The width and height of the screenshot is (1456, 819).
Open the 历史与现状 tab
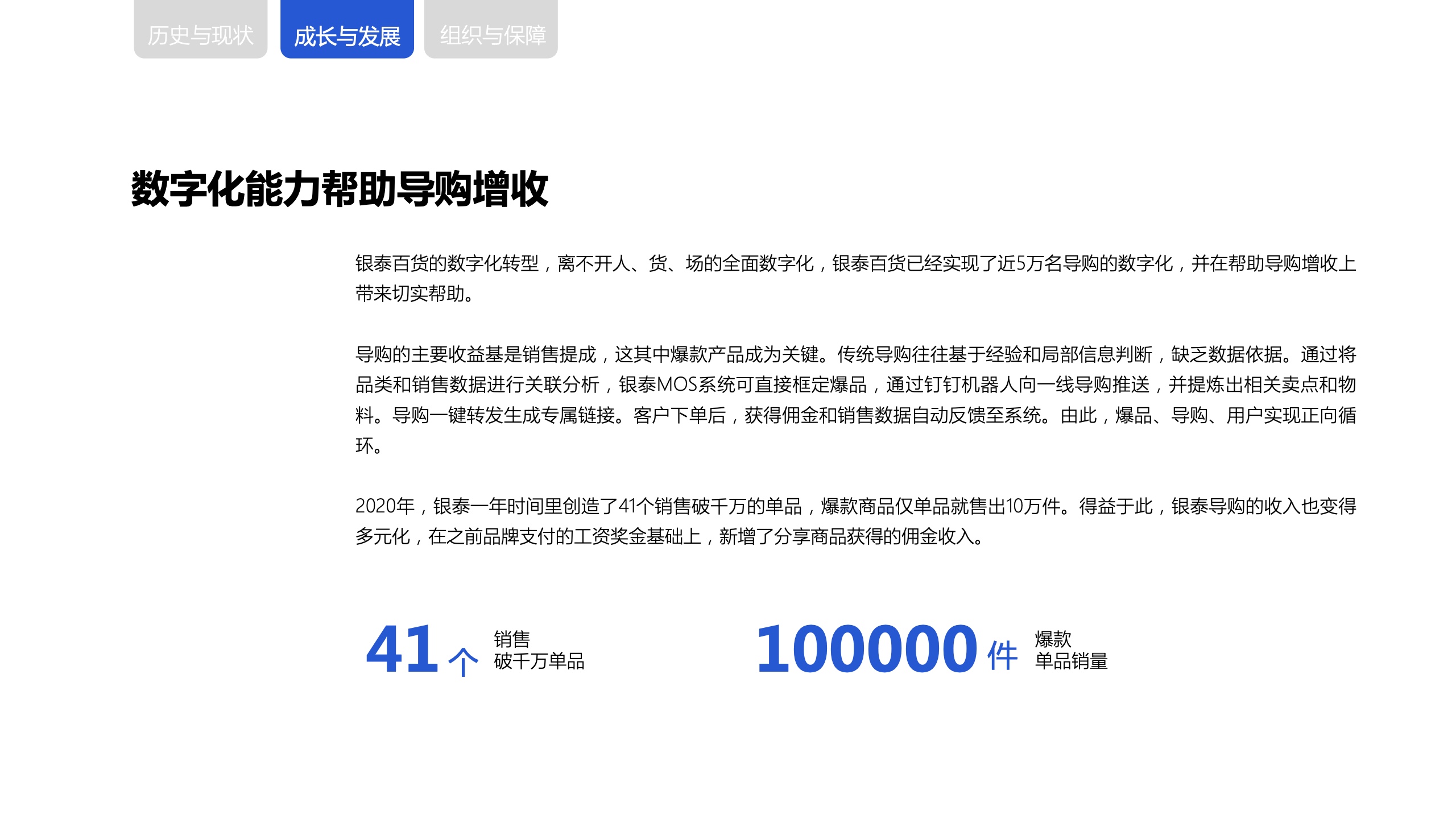pos(200,35)
